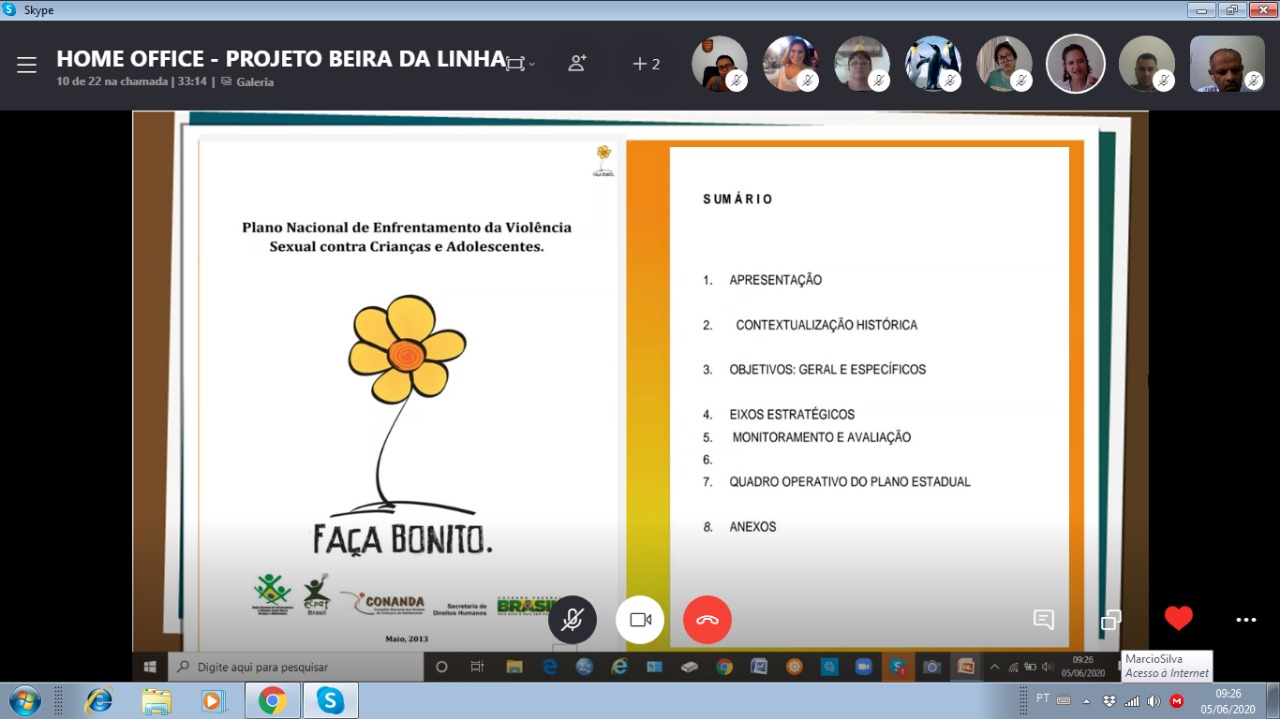The height and width of the screenshot is (719, 1280).
Task: Click 'EIXOS ESTRATÉGICOS' in the summary
Action: click(792, 414)
